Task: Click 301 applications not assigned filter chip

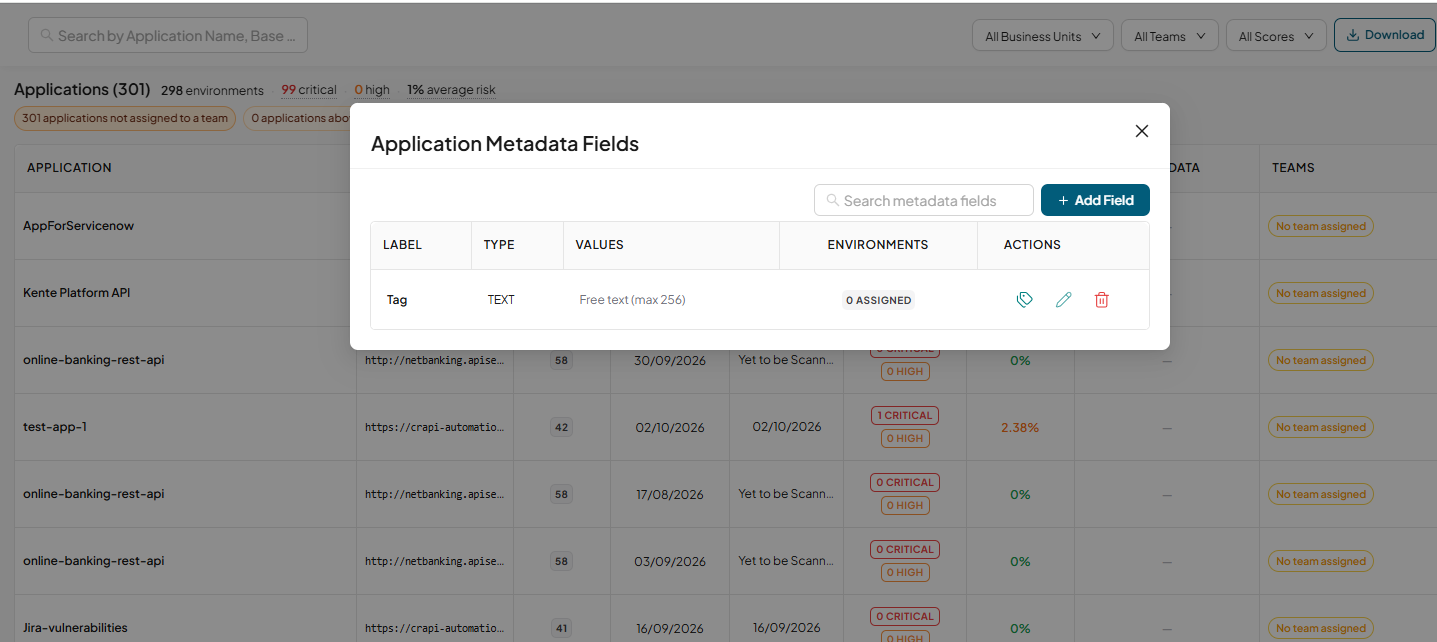Action: (x=125, y=118)
